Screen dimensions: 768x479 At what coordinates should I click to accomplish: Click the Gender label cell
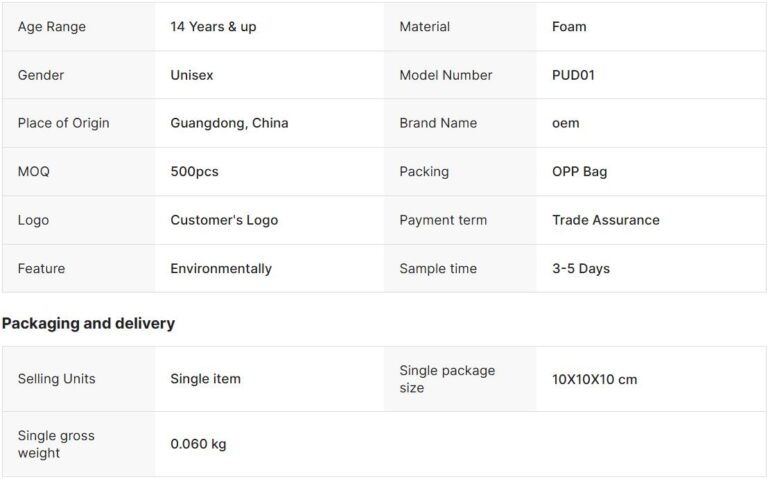pos(41,75)
